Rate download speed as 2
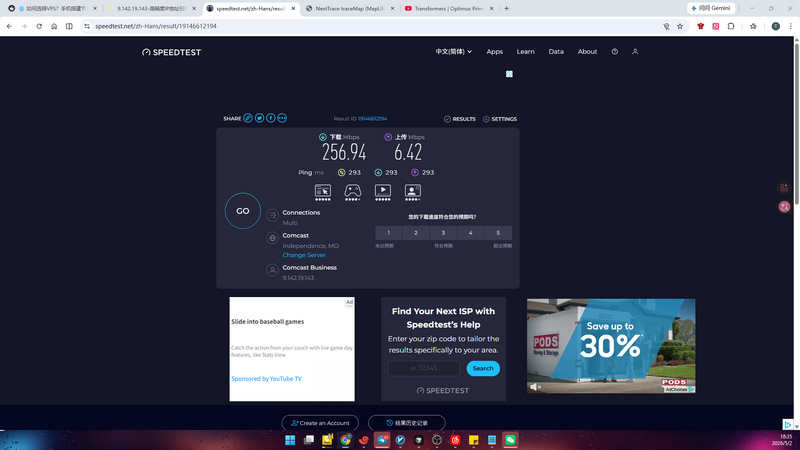Viewport: 800px width, 450px height. click(416, 233)
